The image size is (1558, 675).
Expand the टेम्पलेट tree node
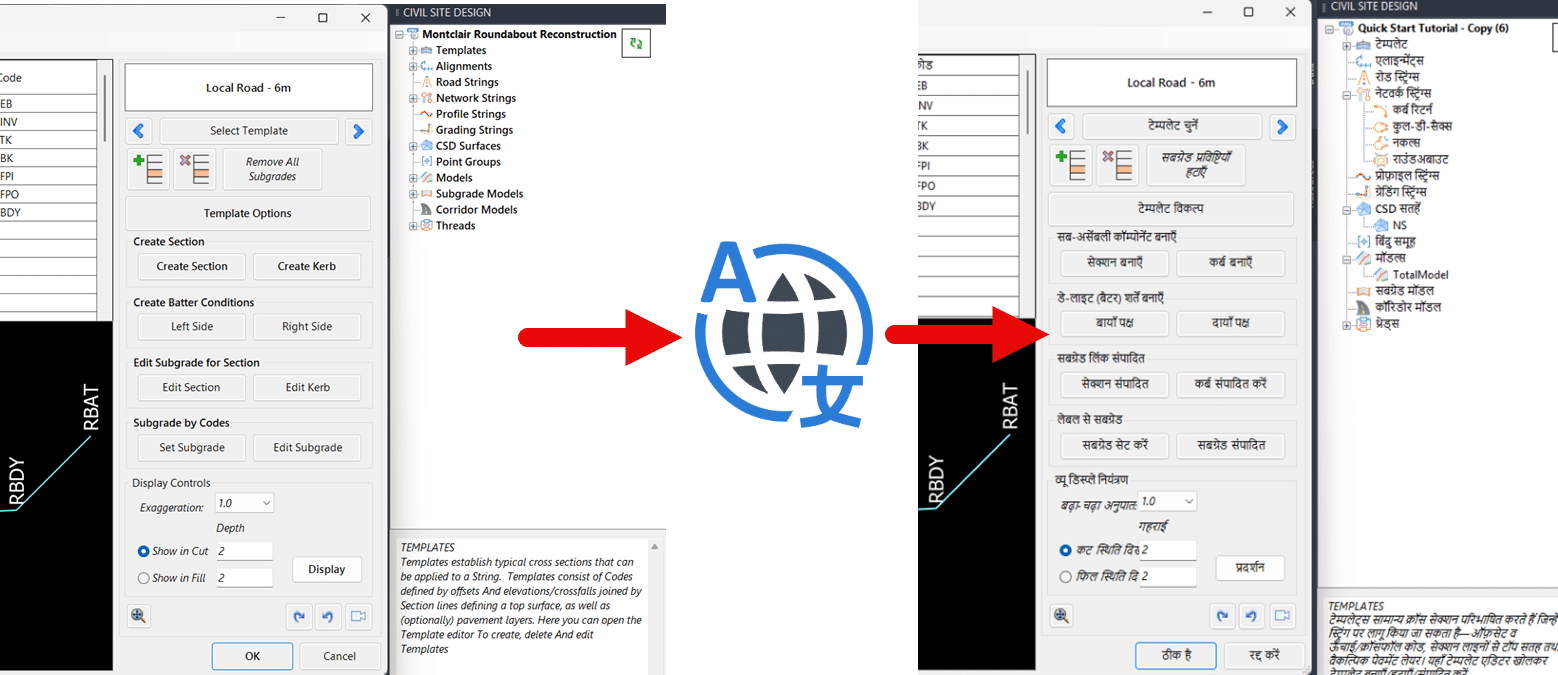click(1347, 45)
